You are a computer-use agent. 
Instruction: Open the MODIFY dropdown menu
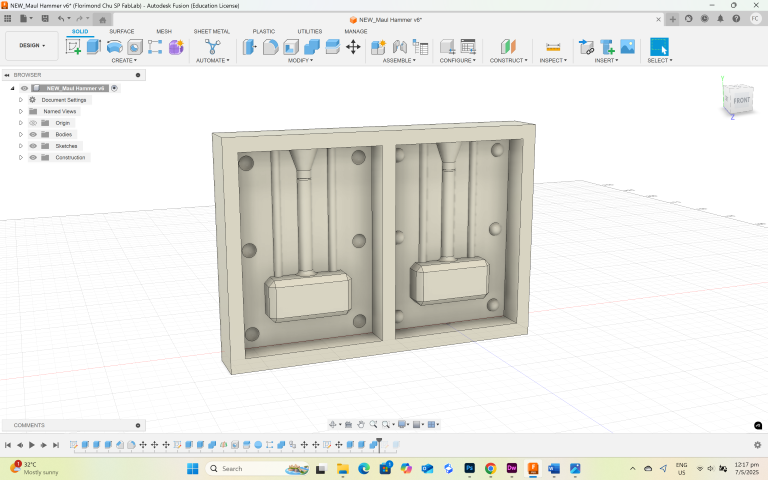(x=300, y=61)
